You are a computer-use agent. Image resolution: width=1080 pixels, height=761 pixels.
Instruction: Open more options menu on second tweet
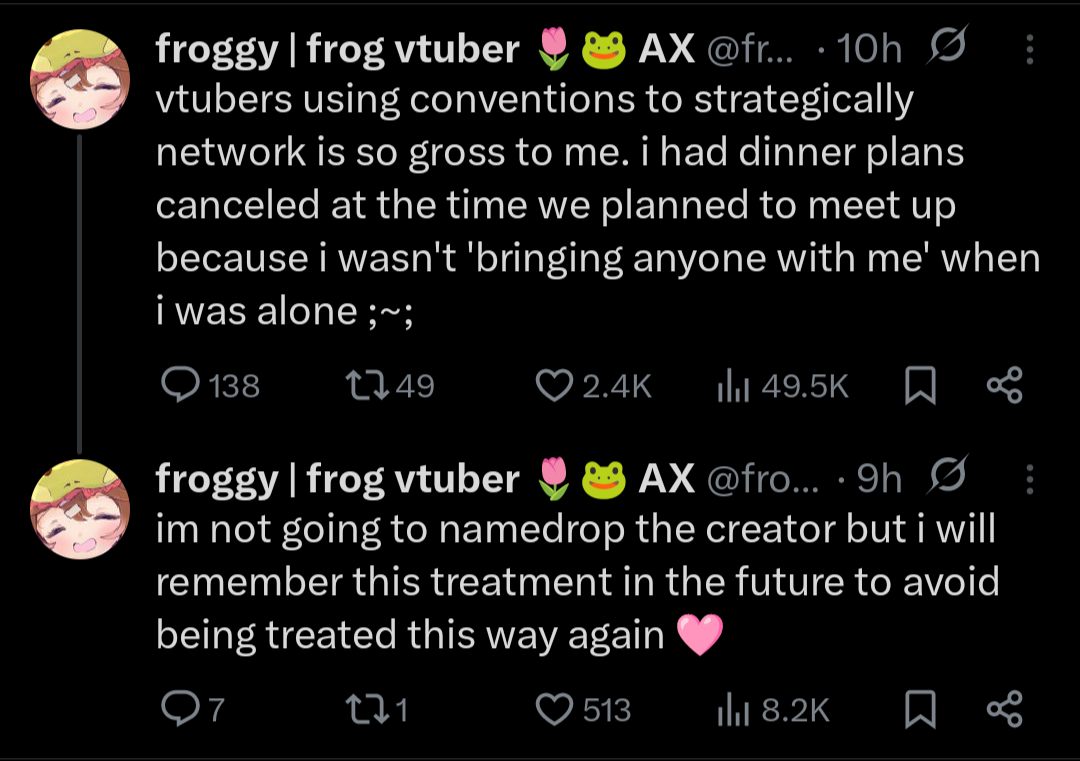tap(1032, 480)
